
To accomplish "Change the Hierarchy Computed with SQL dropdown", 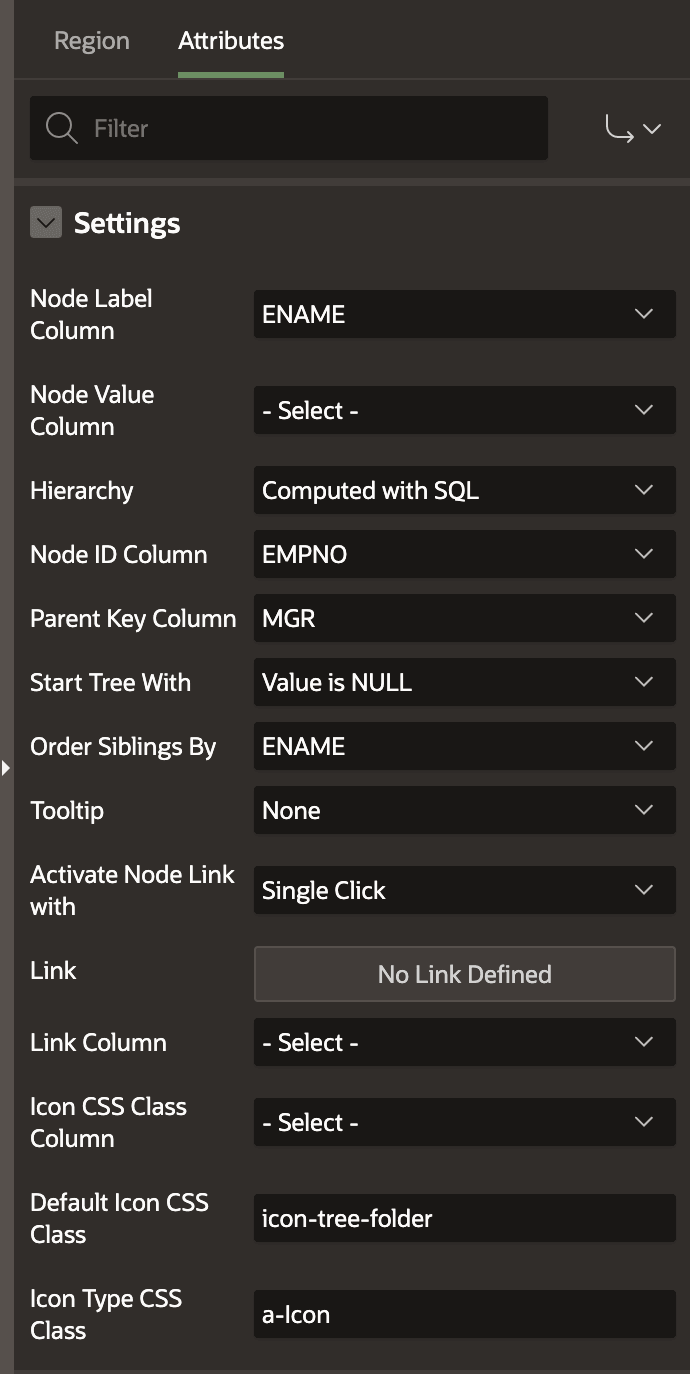I will click(x=465, y=490).
